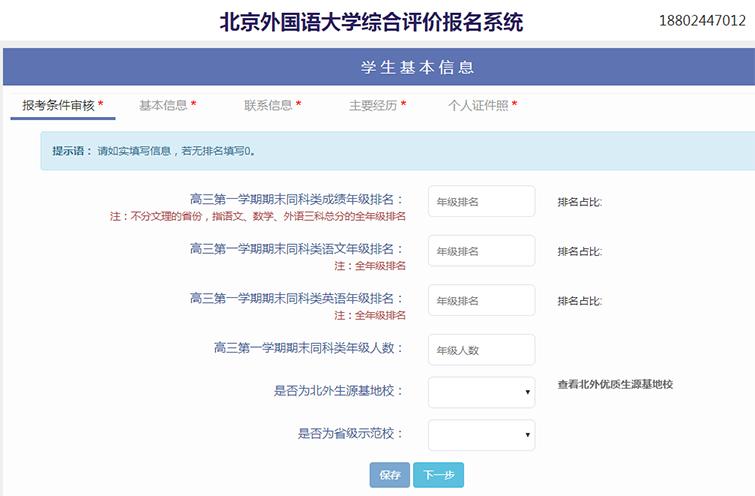Click the 年级人数 input field
The width and height of the screenshot is (755, 496).
(482, 350)
